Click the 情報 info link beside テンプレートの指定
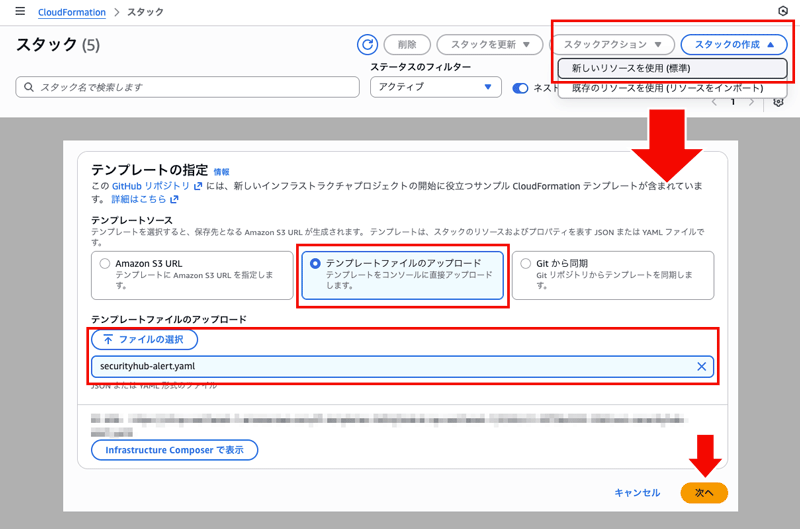The height and width of the screenshot is (529, 800). (x=221, y=172)
